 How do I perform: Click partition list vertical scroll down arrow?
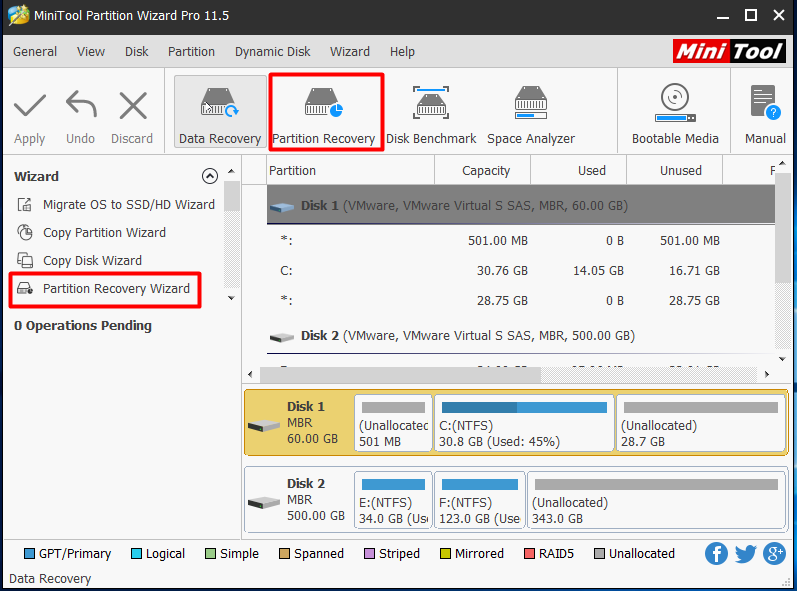pos(782,359)
